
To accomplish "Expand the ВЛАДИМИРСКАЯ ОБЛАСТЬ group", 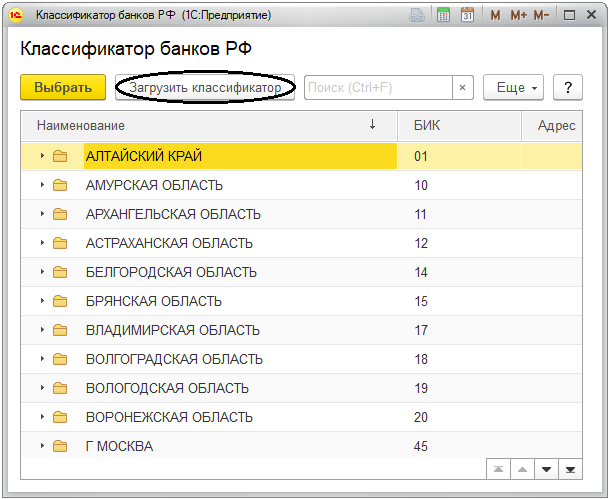I will (x=42, y=330).
